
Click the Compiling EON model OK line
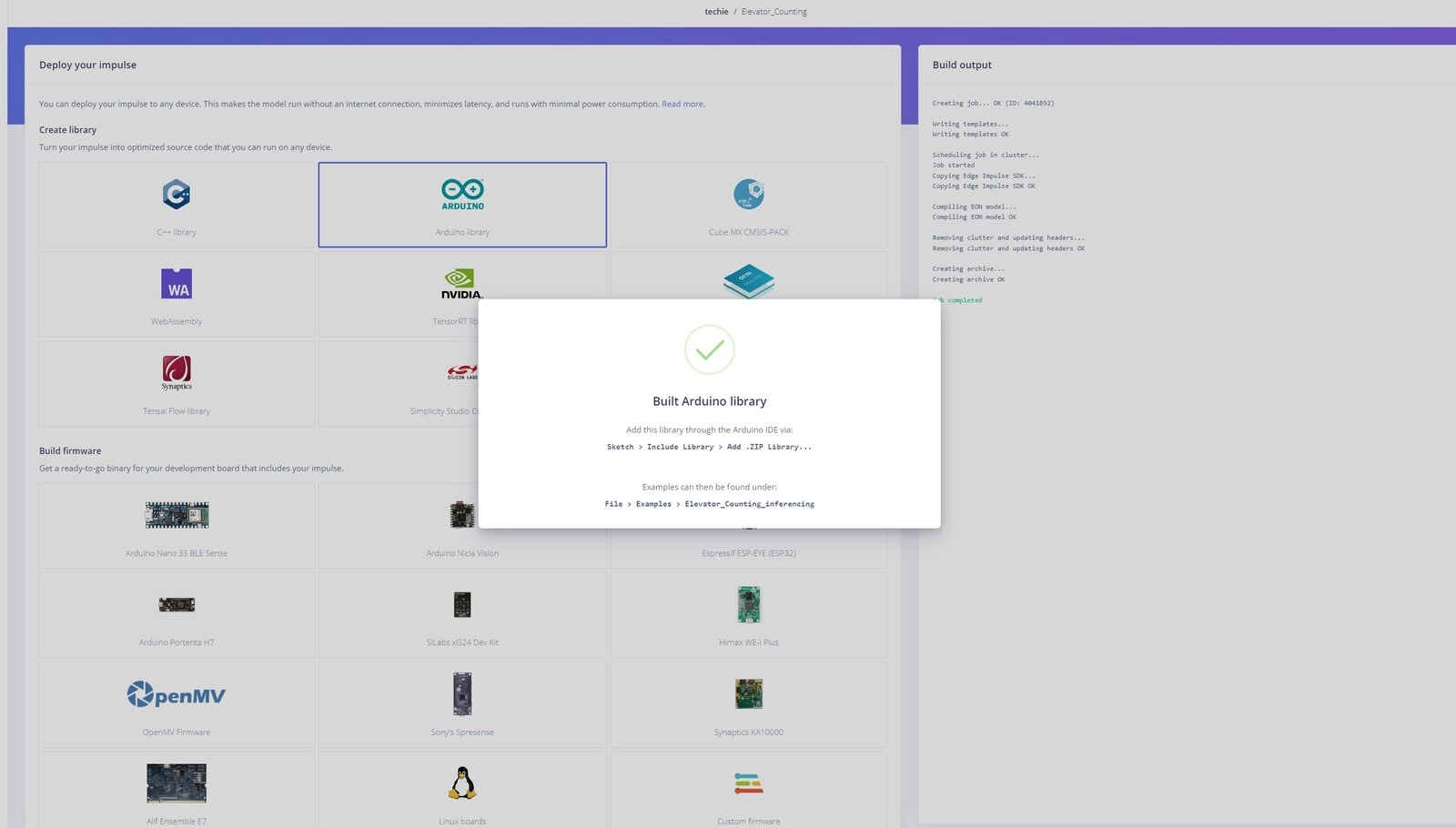coord(974,217)
